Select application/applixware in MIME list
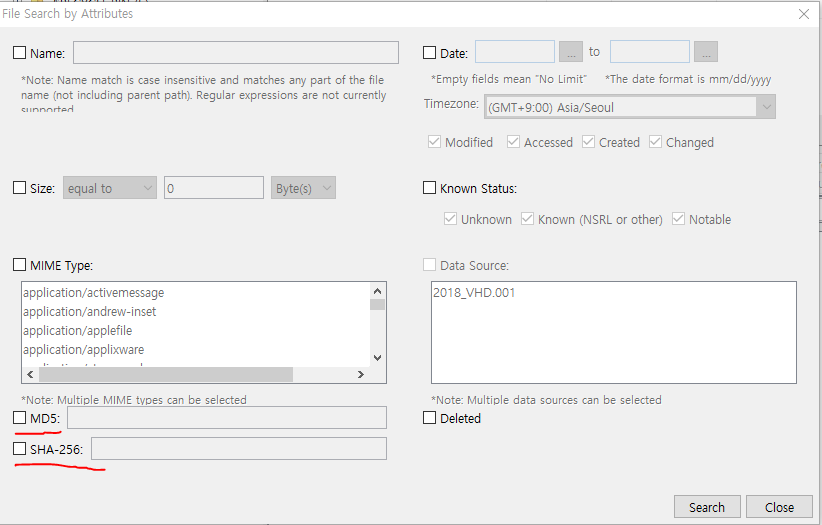The width and height of the screenshot is (822, 525). [x=196, y=349]
